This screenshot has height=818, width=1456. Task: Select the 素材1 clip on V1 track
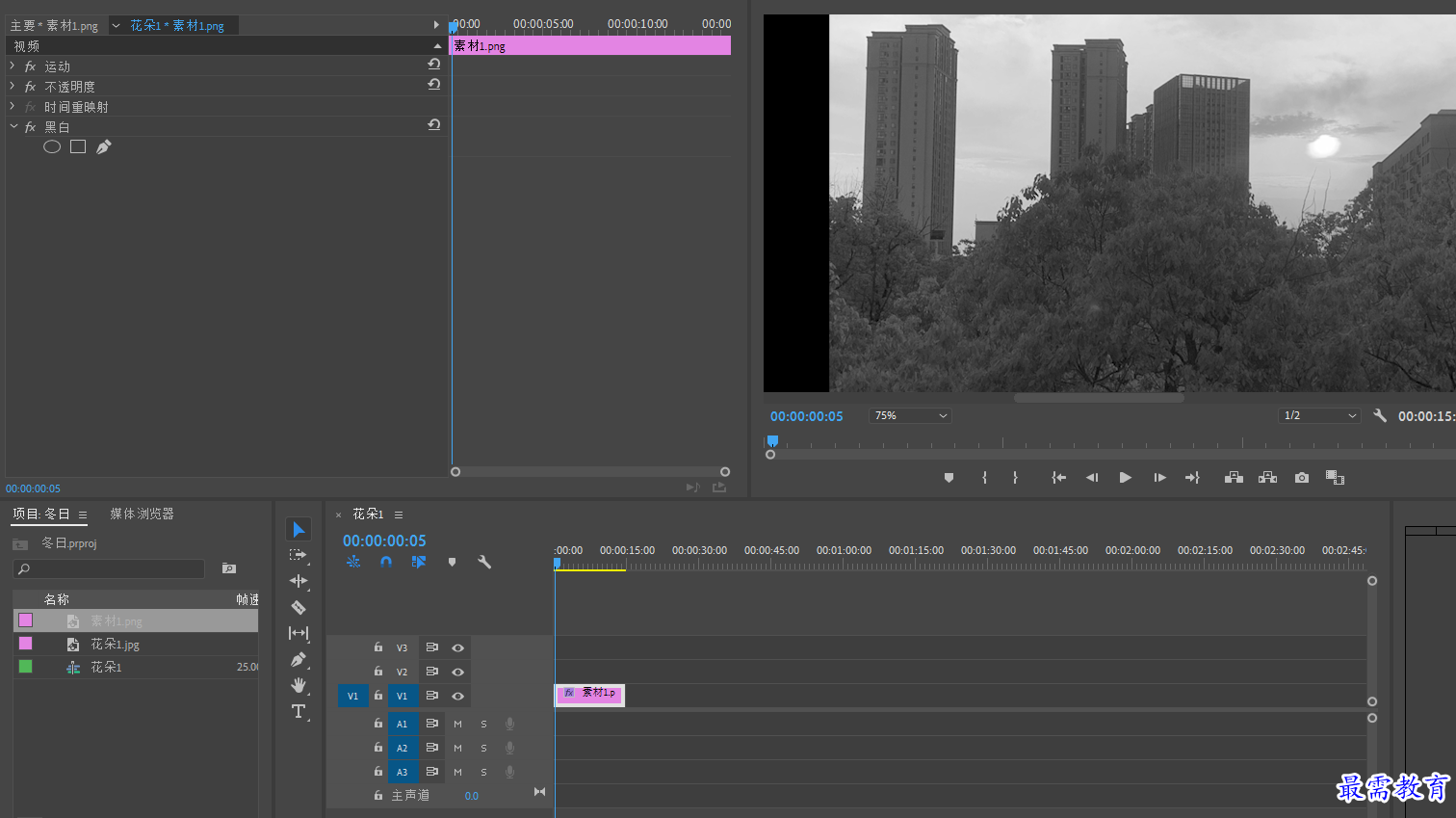[x=590, y=694]
